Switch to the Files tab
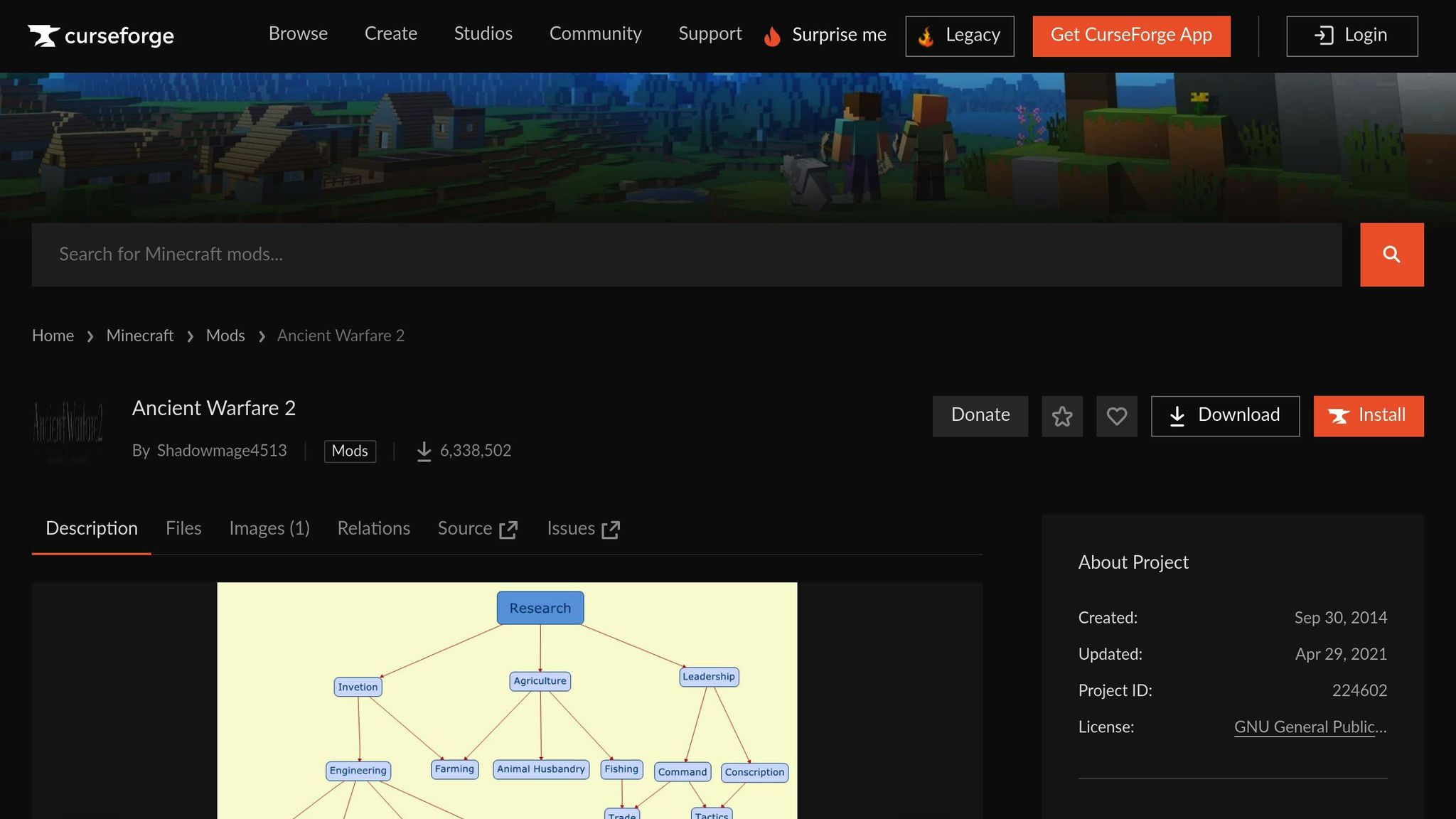 coord(183,529)
